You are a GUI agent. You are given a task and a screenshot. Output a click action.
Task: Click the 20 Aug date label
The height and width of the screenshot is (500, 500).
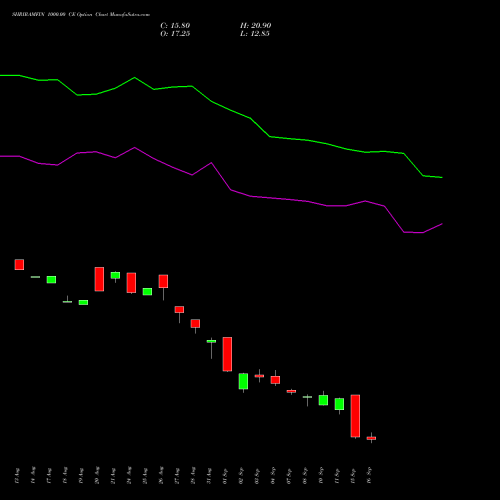(x=97, y=476)
